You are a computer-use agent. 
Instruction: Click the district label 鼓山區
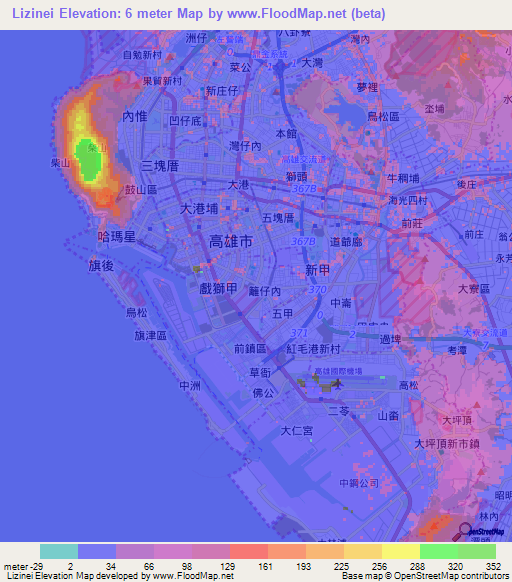coord(141,190)
